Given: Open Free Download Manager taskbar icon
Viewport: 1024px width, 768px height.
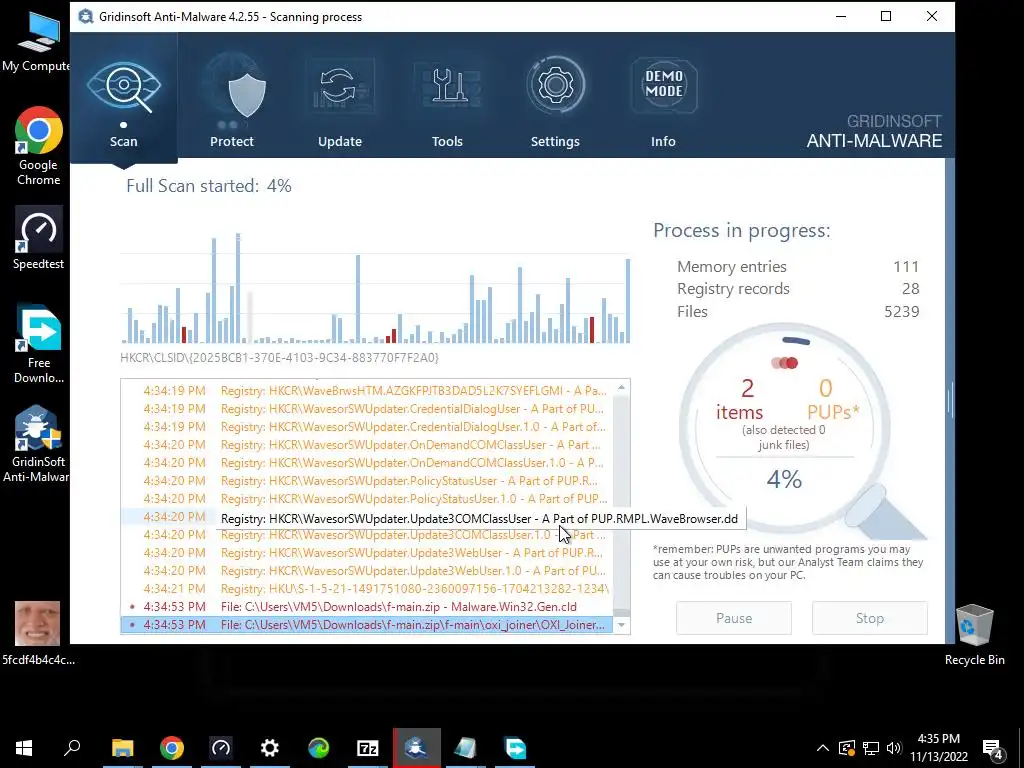Looking at the screenshot, I should coord(515,748).
